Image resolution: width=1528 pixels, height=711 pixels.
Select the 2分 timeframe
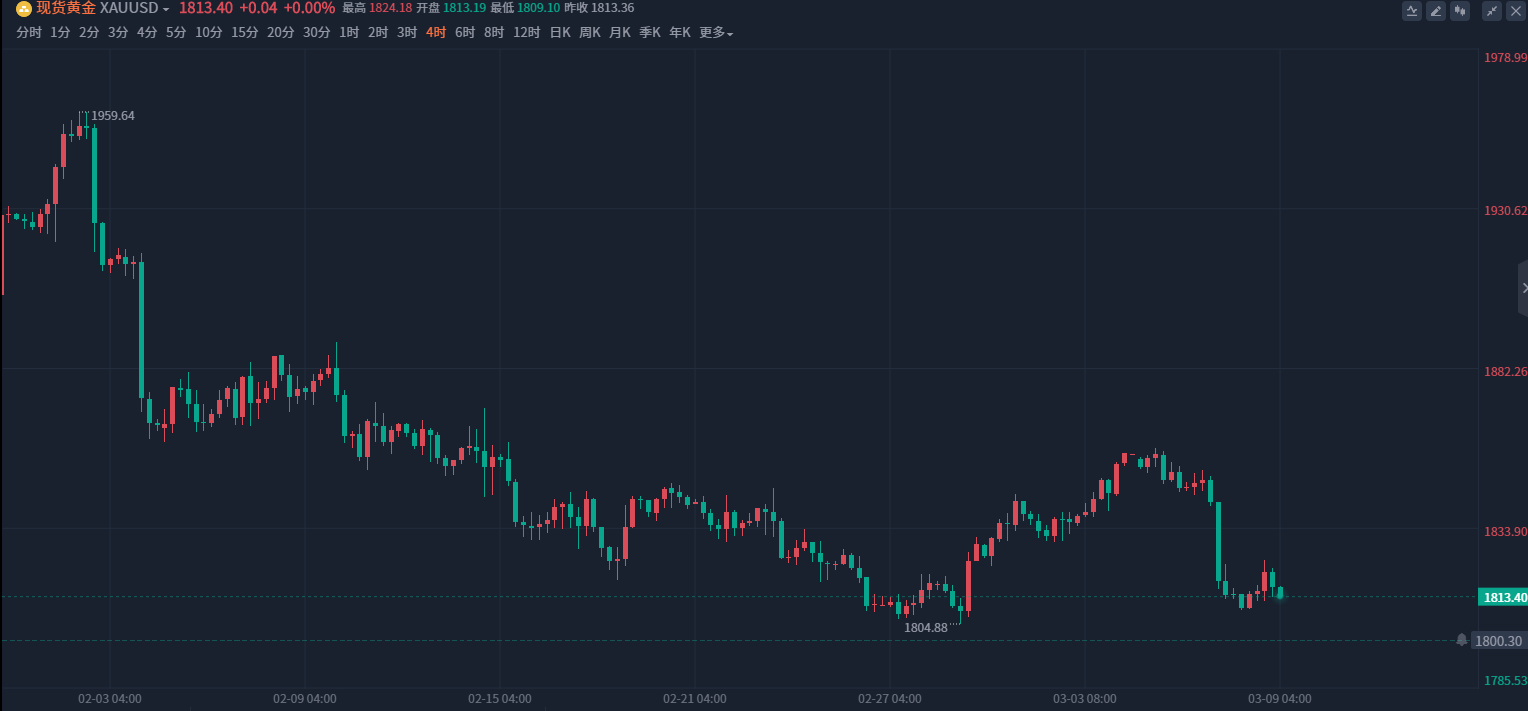(x=89, y=32)
